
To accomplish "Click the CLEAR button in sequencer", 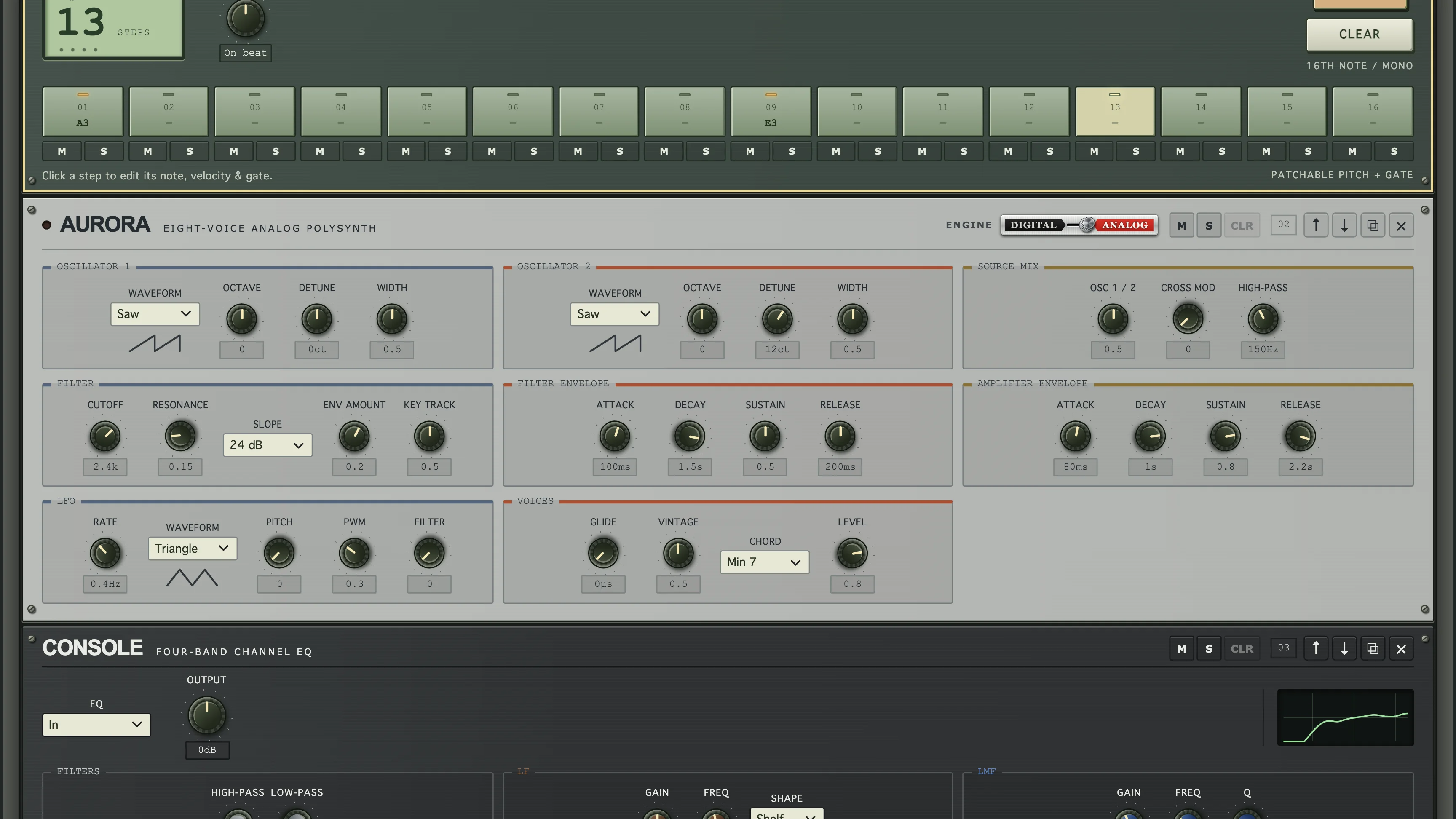I will click(x=1360, y=35).
